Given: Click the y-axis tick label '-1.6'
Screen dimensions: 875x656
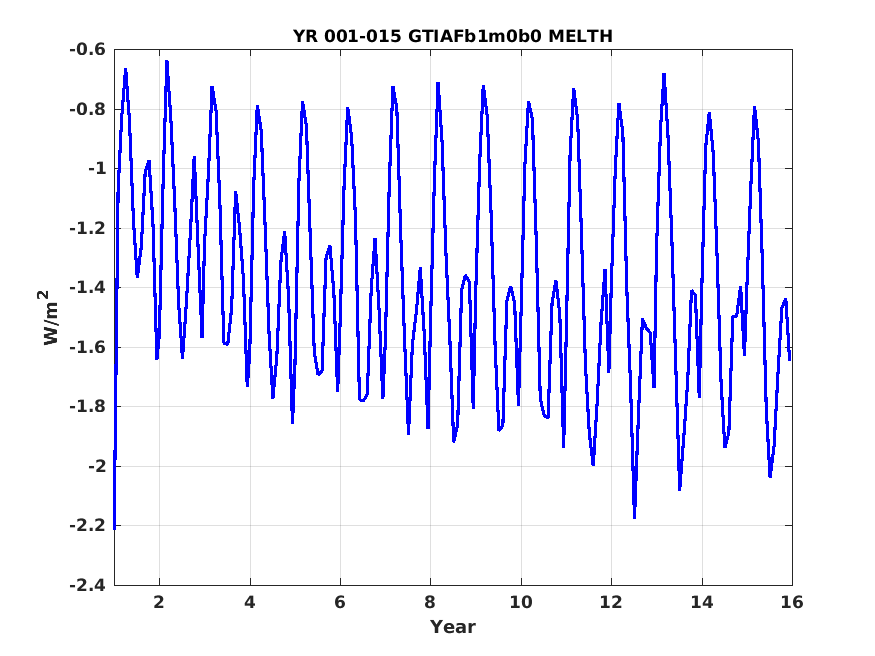Looking at the screenshot, I should (x=88, y=347).
